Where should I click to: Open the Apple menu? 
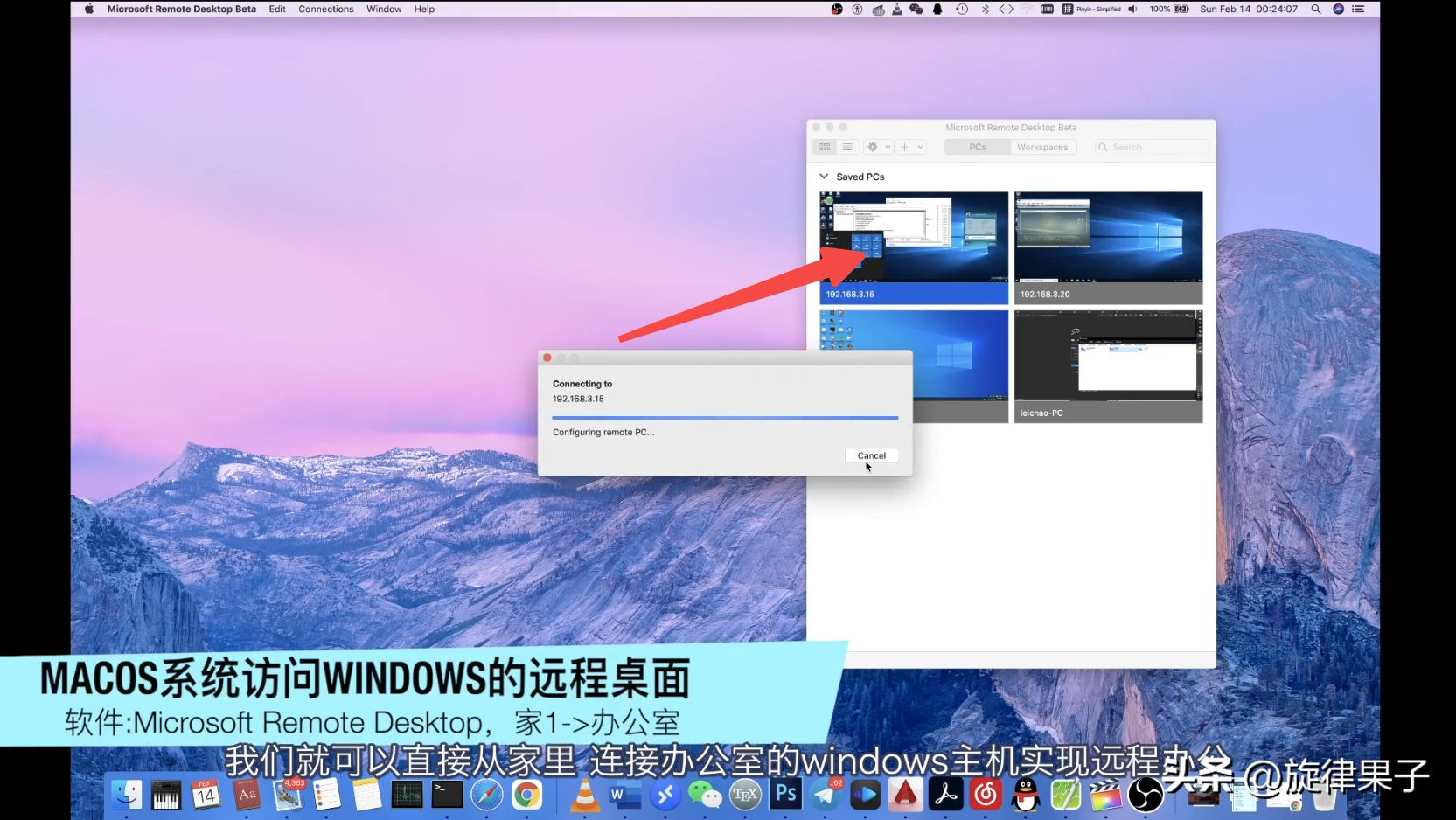coord(88,9)
